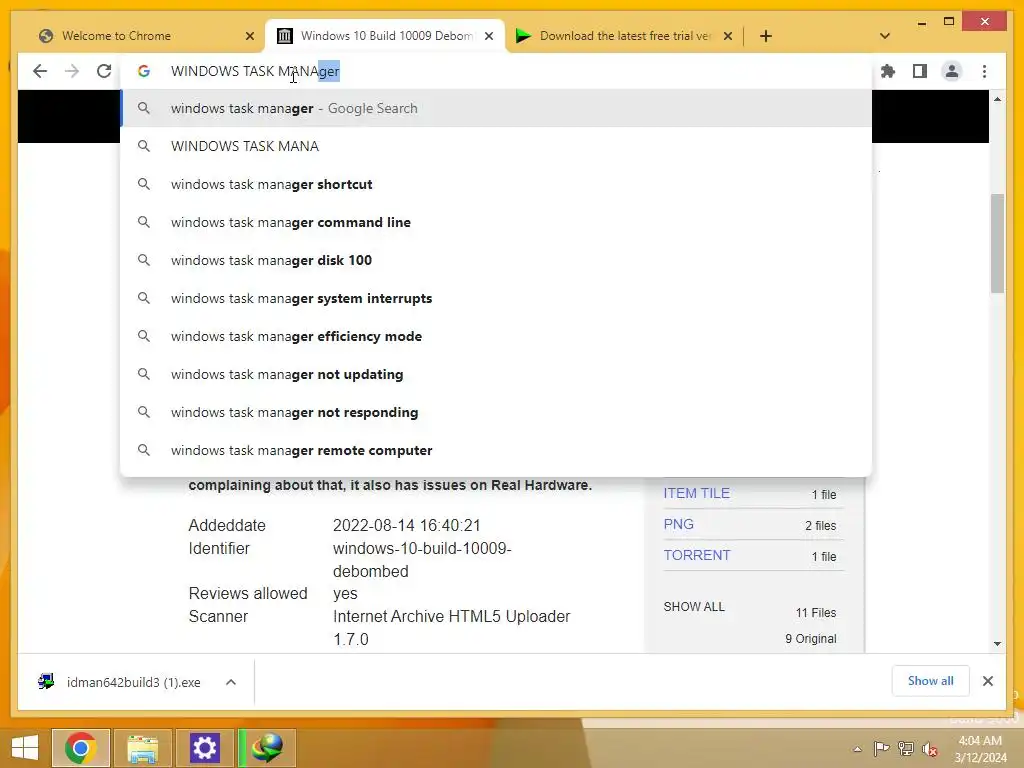Open the TORRENT download link
The width and height of the screenshot is (1024, 768).
(x=697, y=555)
